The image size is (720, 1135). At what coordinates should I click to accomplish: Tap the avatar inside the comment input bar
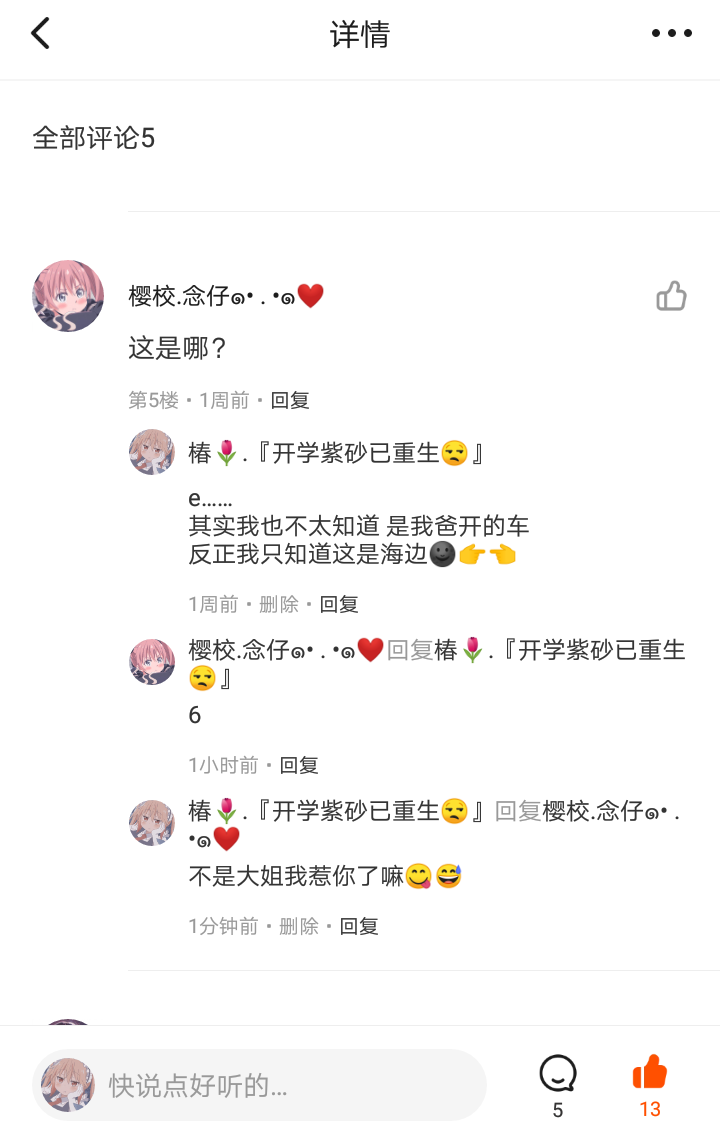(x=68, y=1085)
